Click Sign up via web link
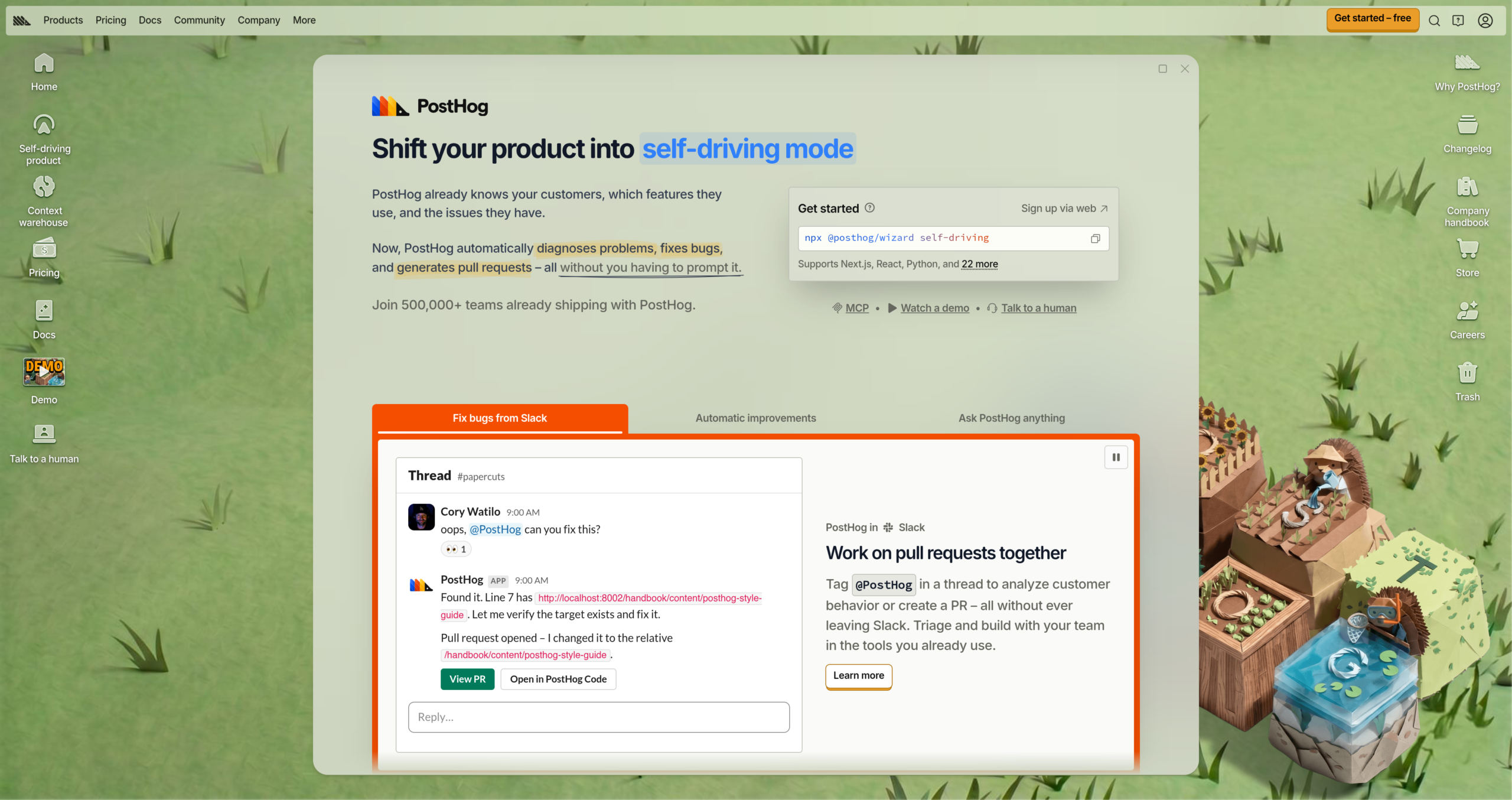 [x=1064, y=209]
